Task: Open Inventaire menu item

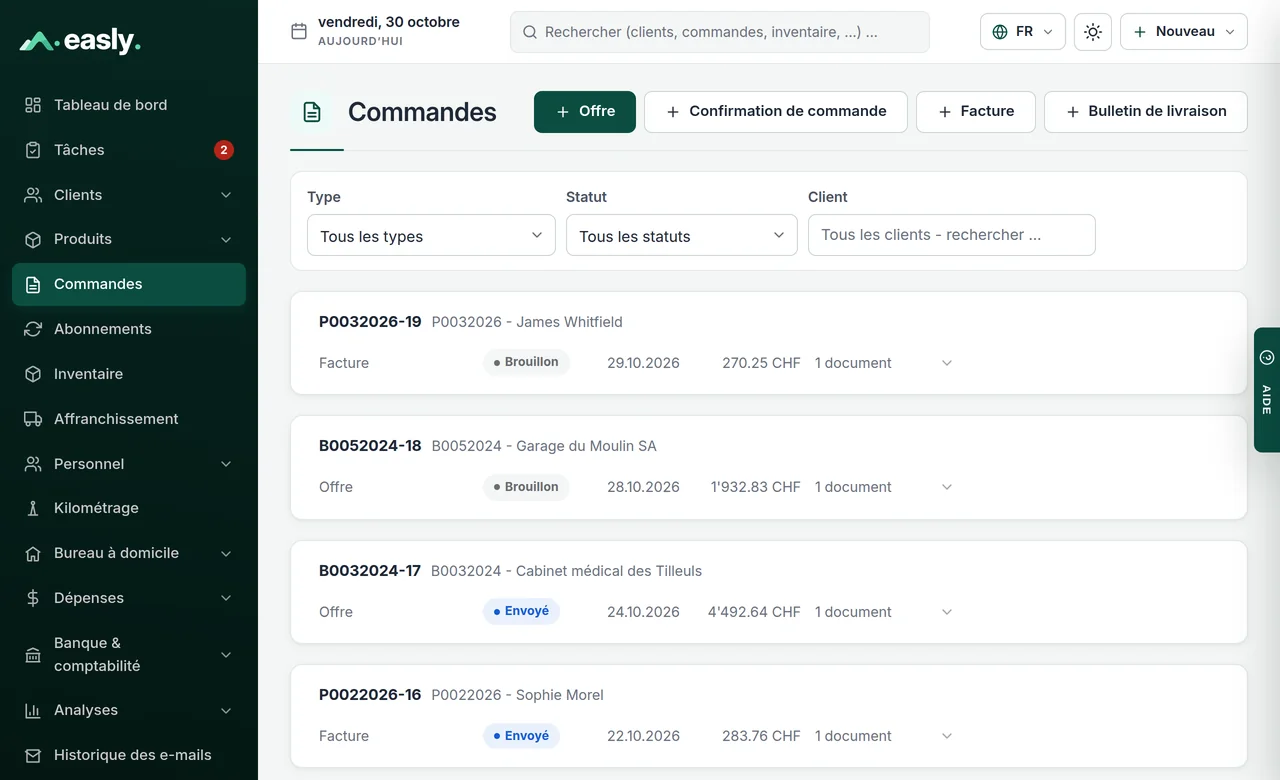Action: [x=129, y=374]
